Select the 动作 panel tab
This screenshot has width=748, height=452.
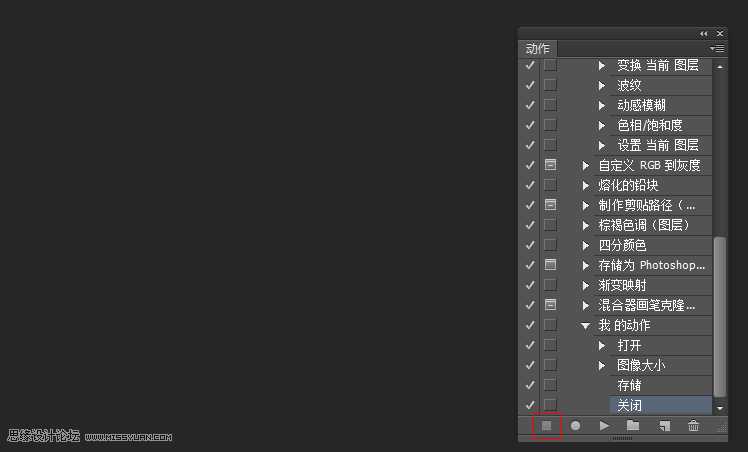pos(538,49)
